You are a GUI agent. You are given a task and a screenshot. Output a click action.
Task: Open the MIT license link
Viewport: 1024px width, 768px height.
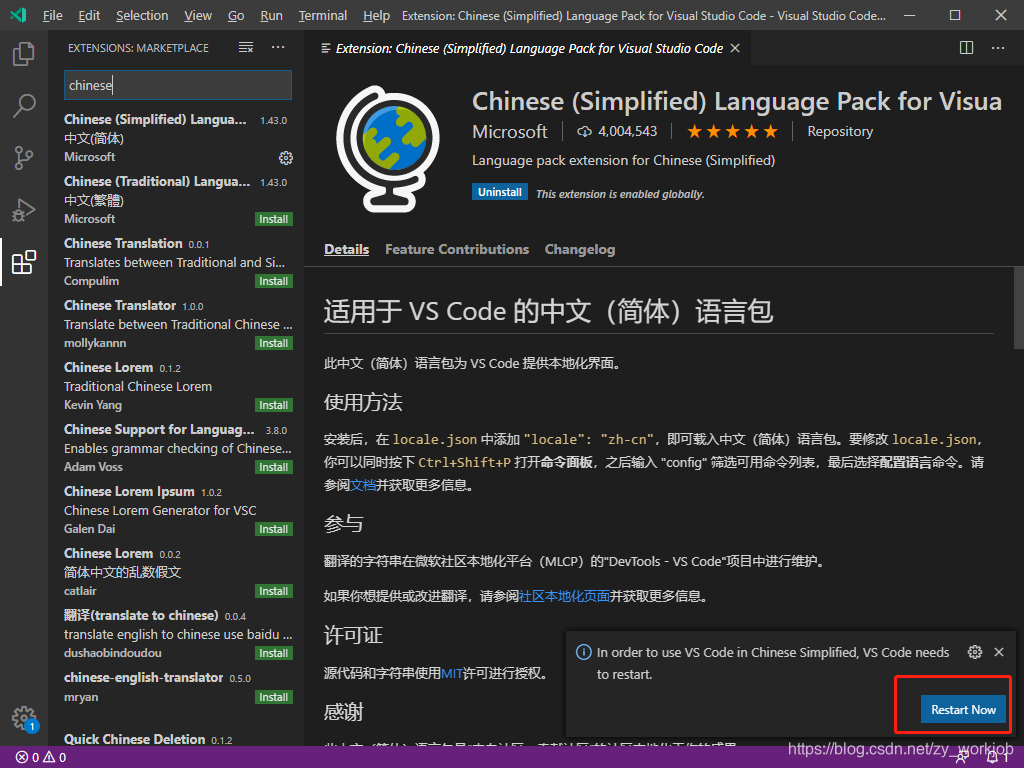pyautogui.click(x=452, y=673)
